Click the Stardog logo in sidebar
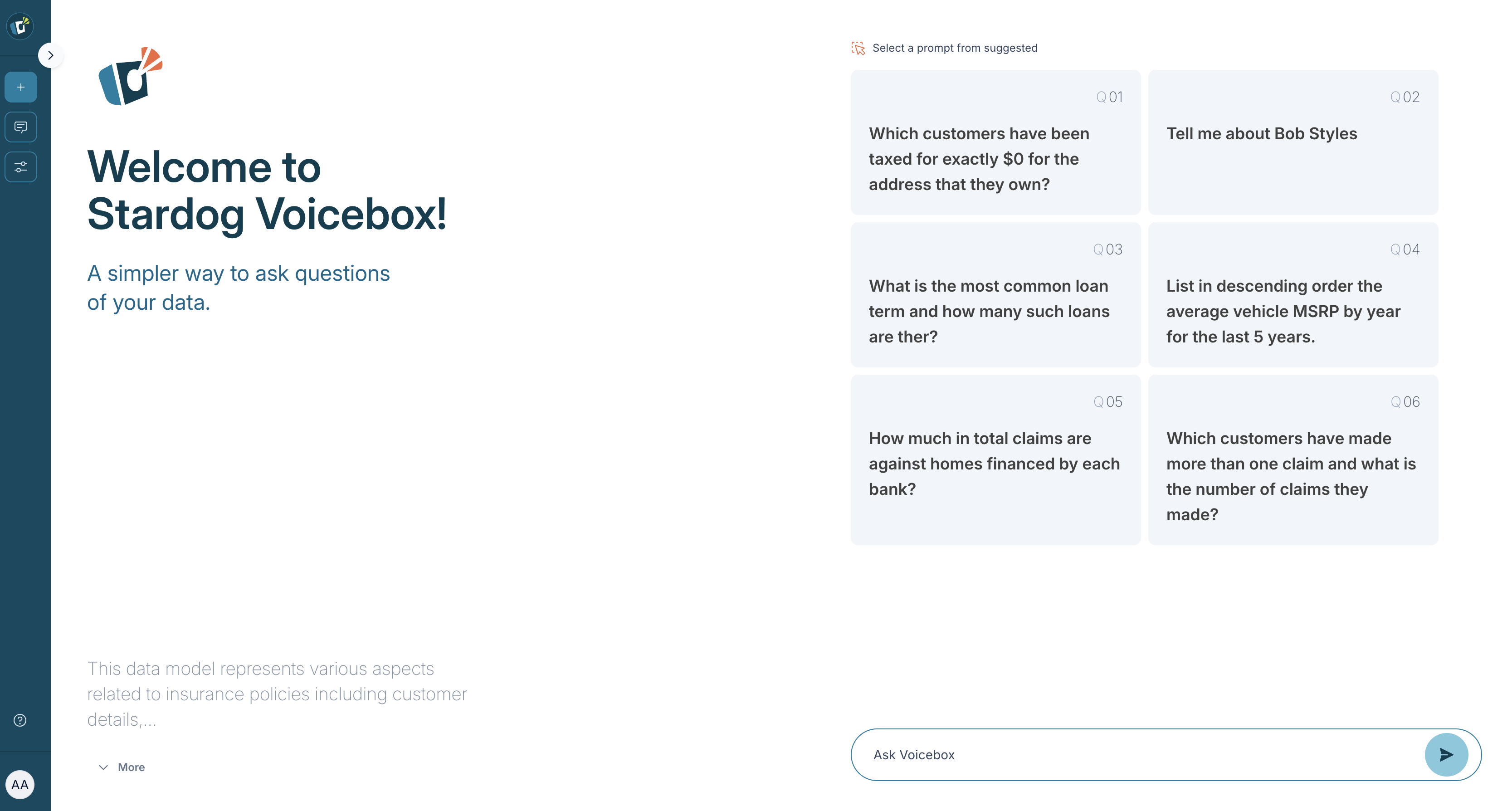The image size is (1512, 811). tap(20, 26)
